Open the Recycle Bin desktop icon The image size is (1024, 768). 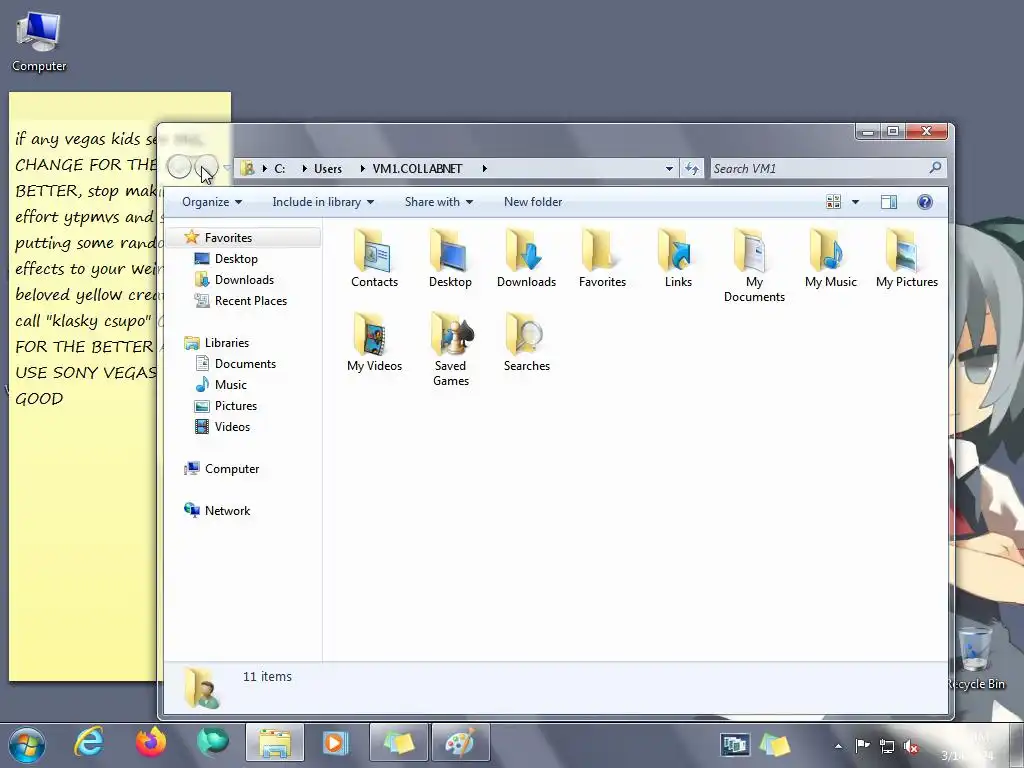[x=976, y=657]
